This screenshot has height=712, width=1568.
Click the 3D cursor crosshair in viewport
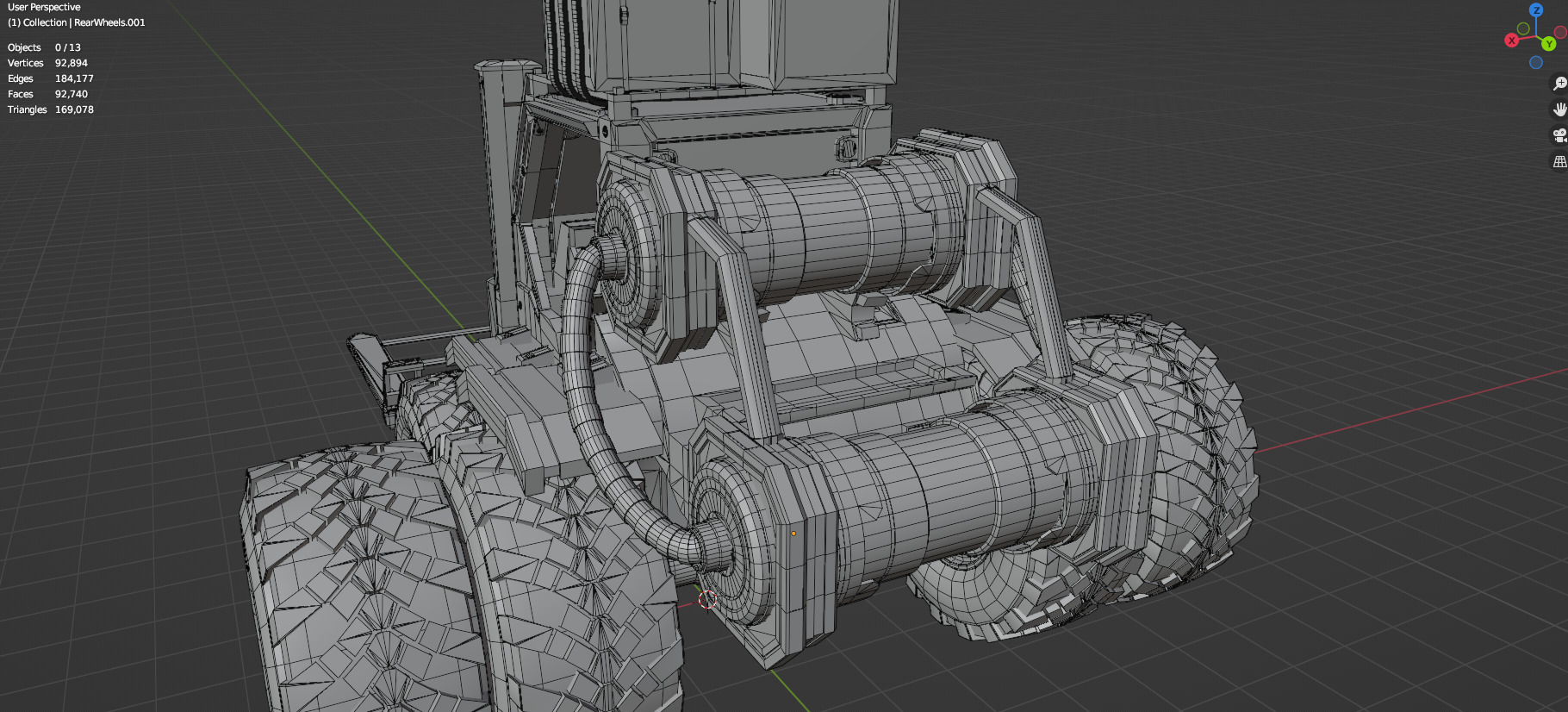pyautogui.click(x=707, y=600)
